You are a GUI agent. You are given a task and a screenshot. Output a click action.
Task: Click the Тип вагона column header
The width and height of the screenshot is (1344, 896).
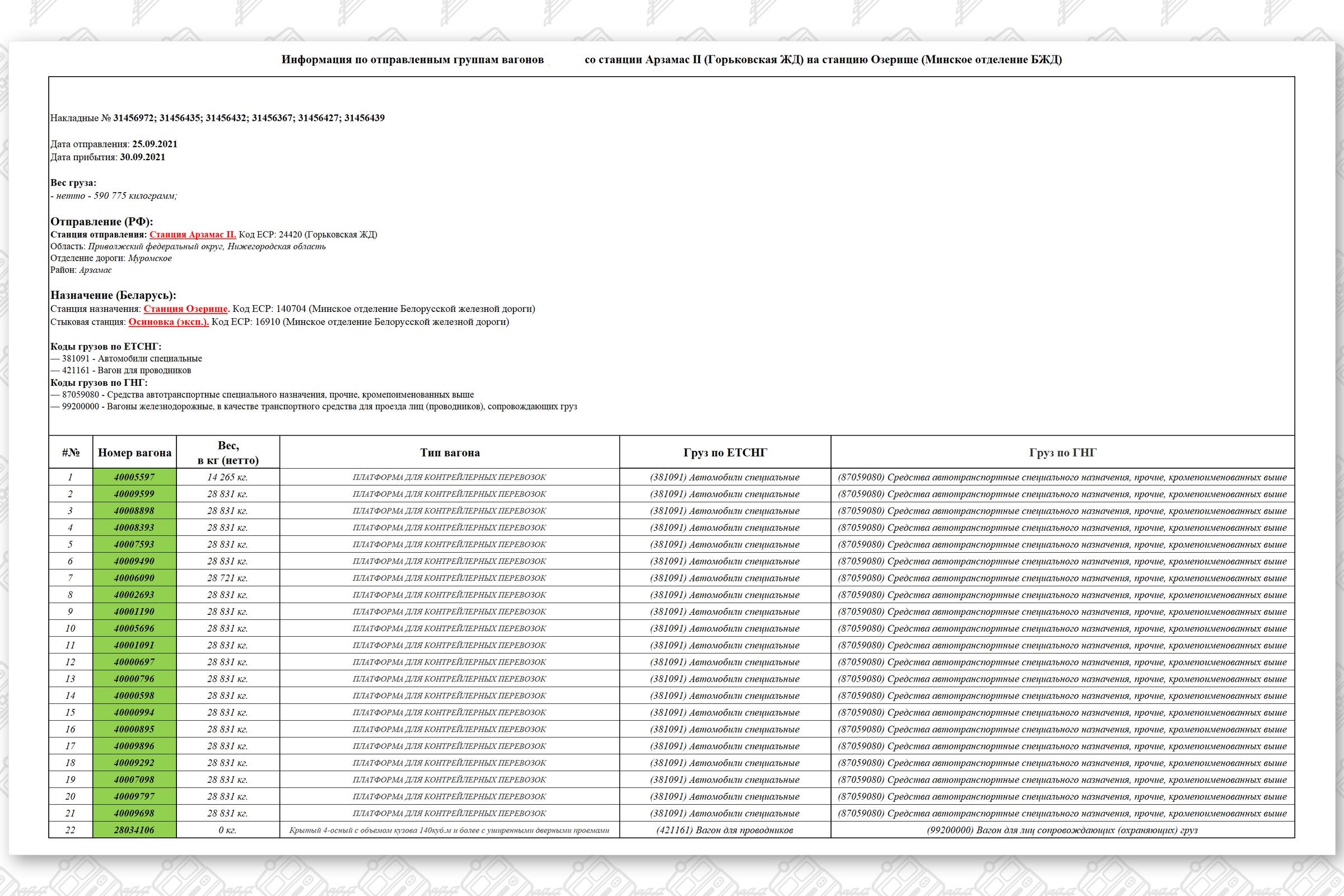[x=450, y=452]
